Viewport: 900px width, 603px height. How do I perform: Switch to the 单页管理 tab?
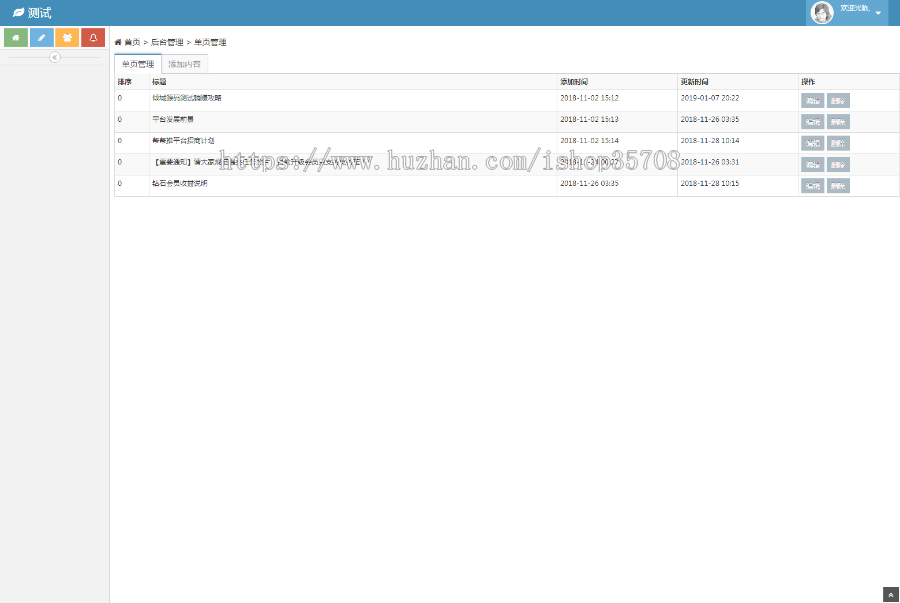point(138,64)
